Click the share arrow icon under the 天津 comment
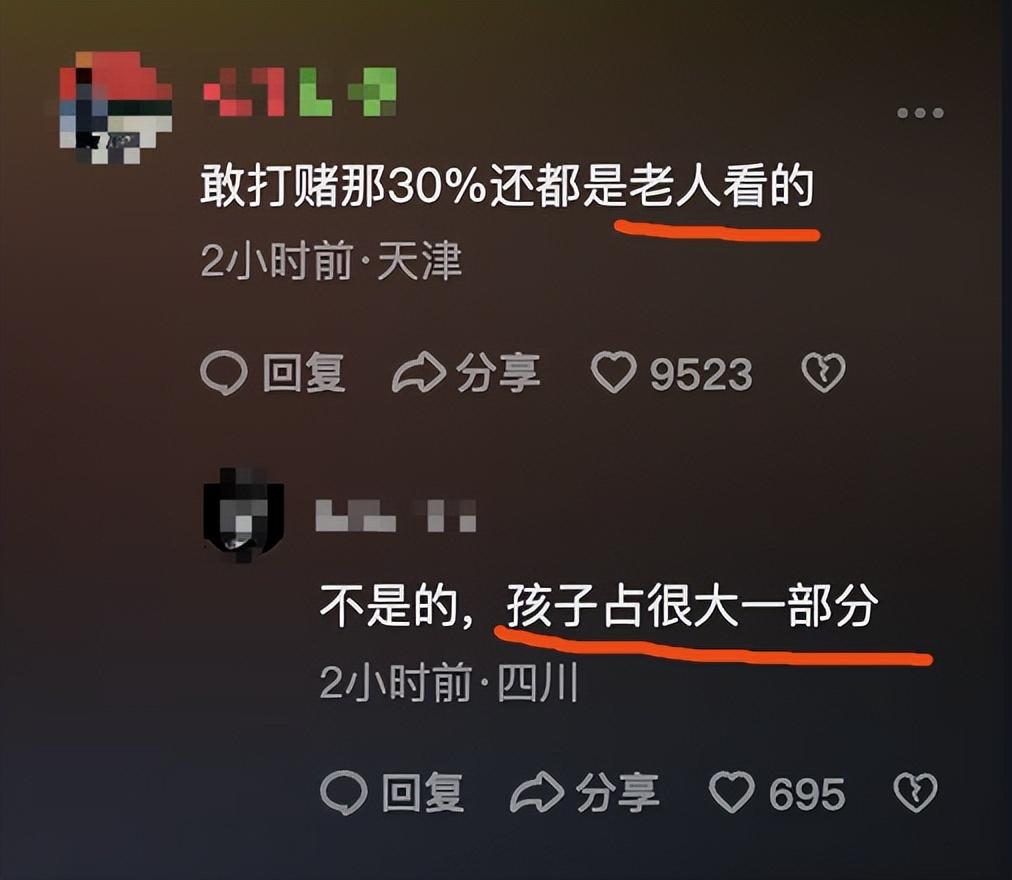Viewport: 1012px width, 880px height. point(419,373)
